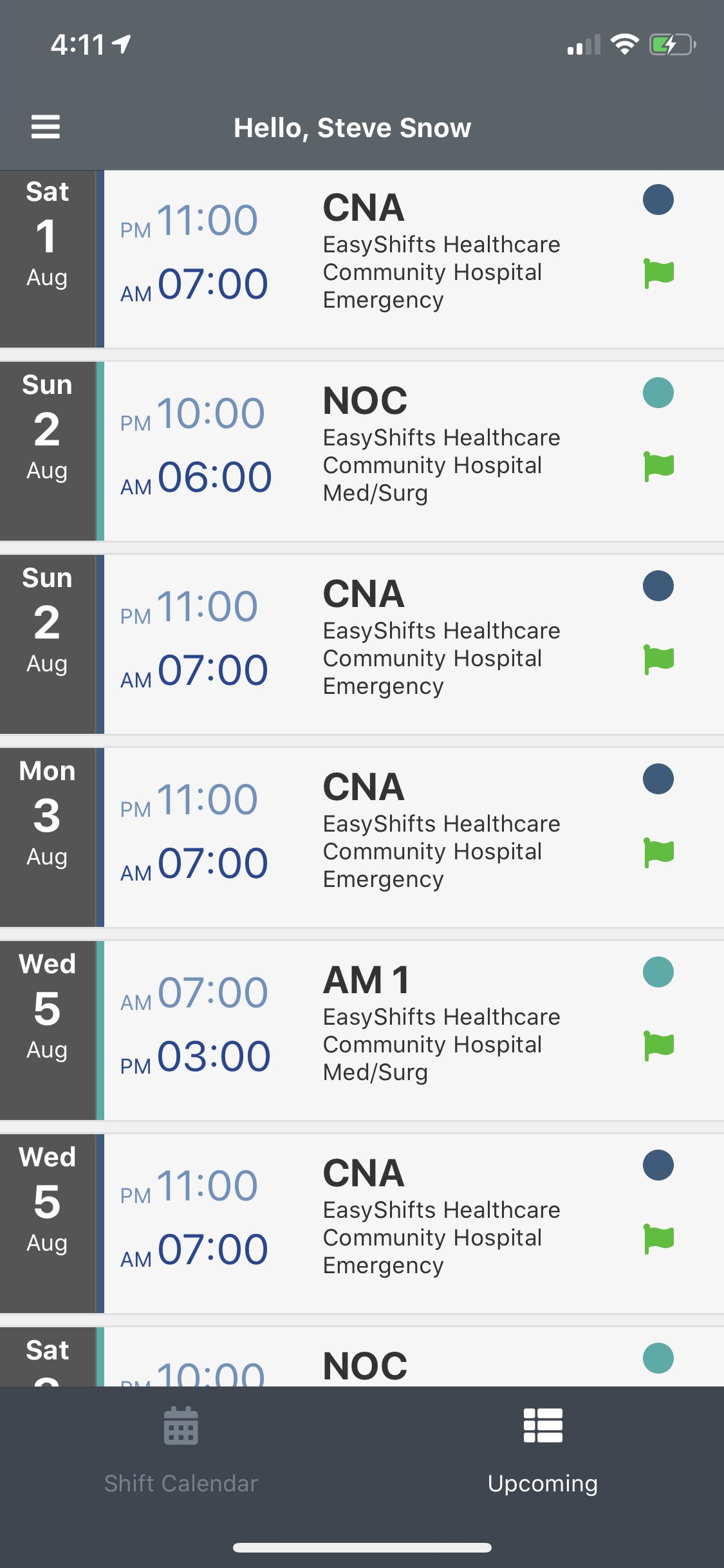Tap navy status dot on Sat 1 Aug shift

click(658, 200)
